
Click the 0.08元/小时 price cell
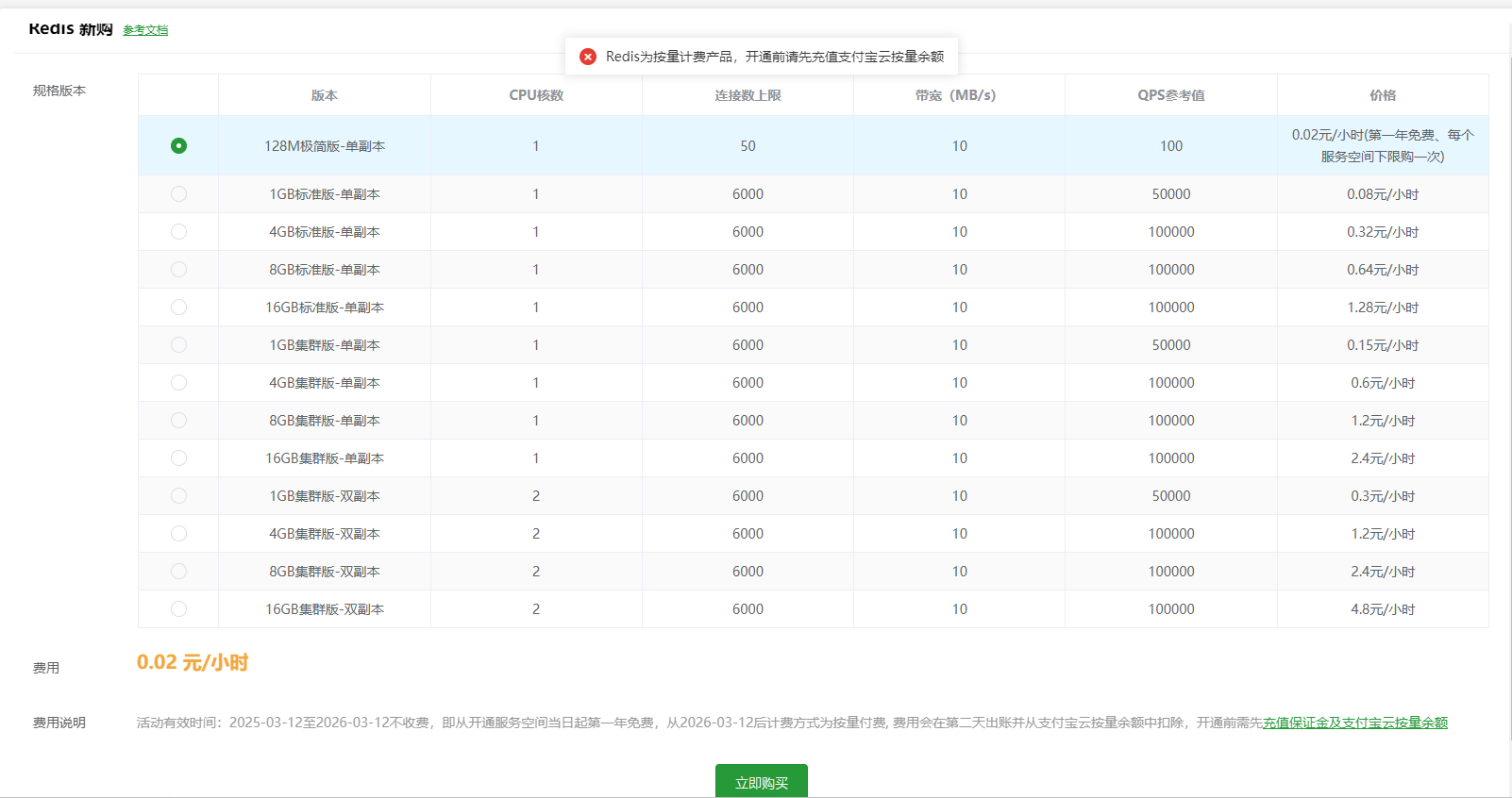pyautogui.click(x=1383, y=194)
